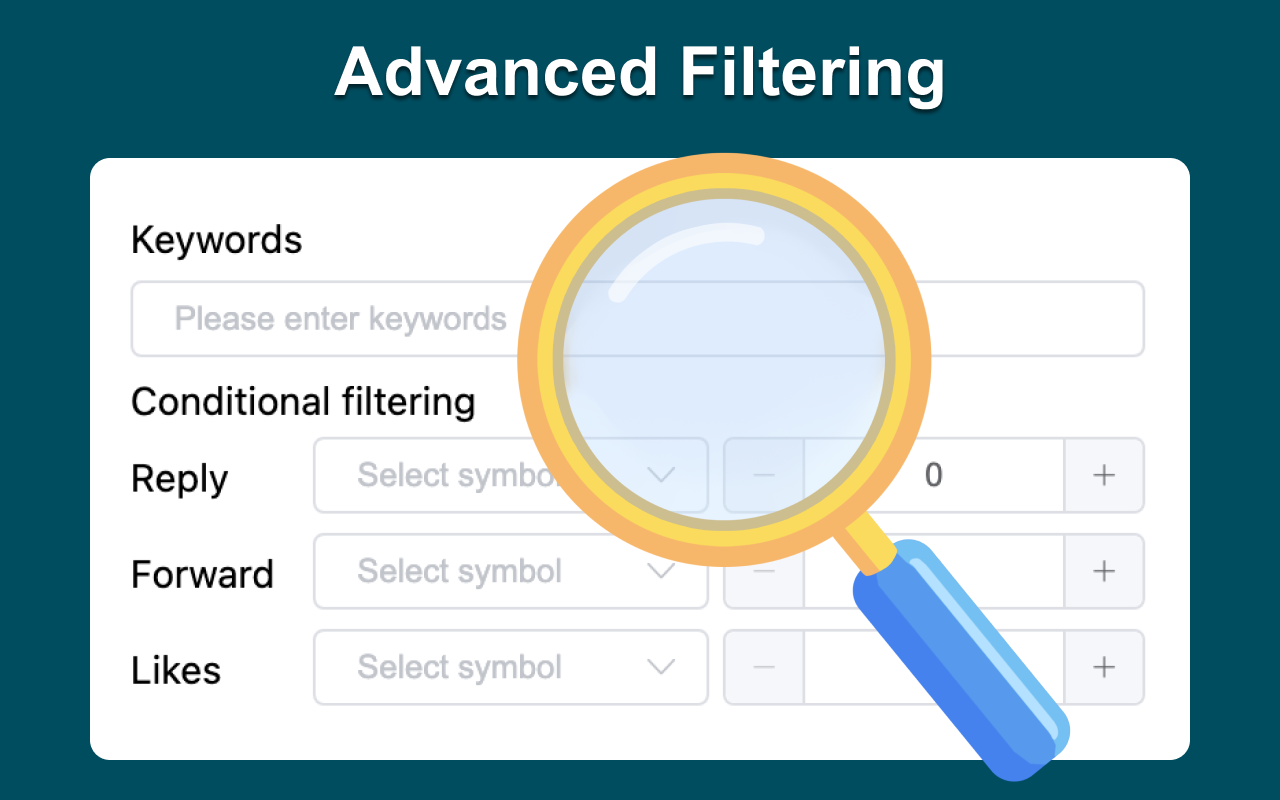Click the chevron arrow in the Likes dropdown
The height and width of the screenshot is (800, 1280).
(661, 667)
